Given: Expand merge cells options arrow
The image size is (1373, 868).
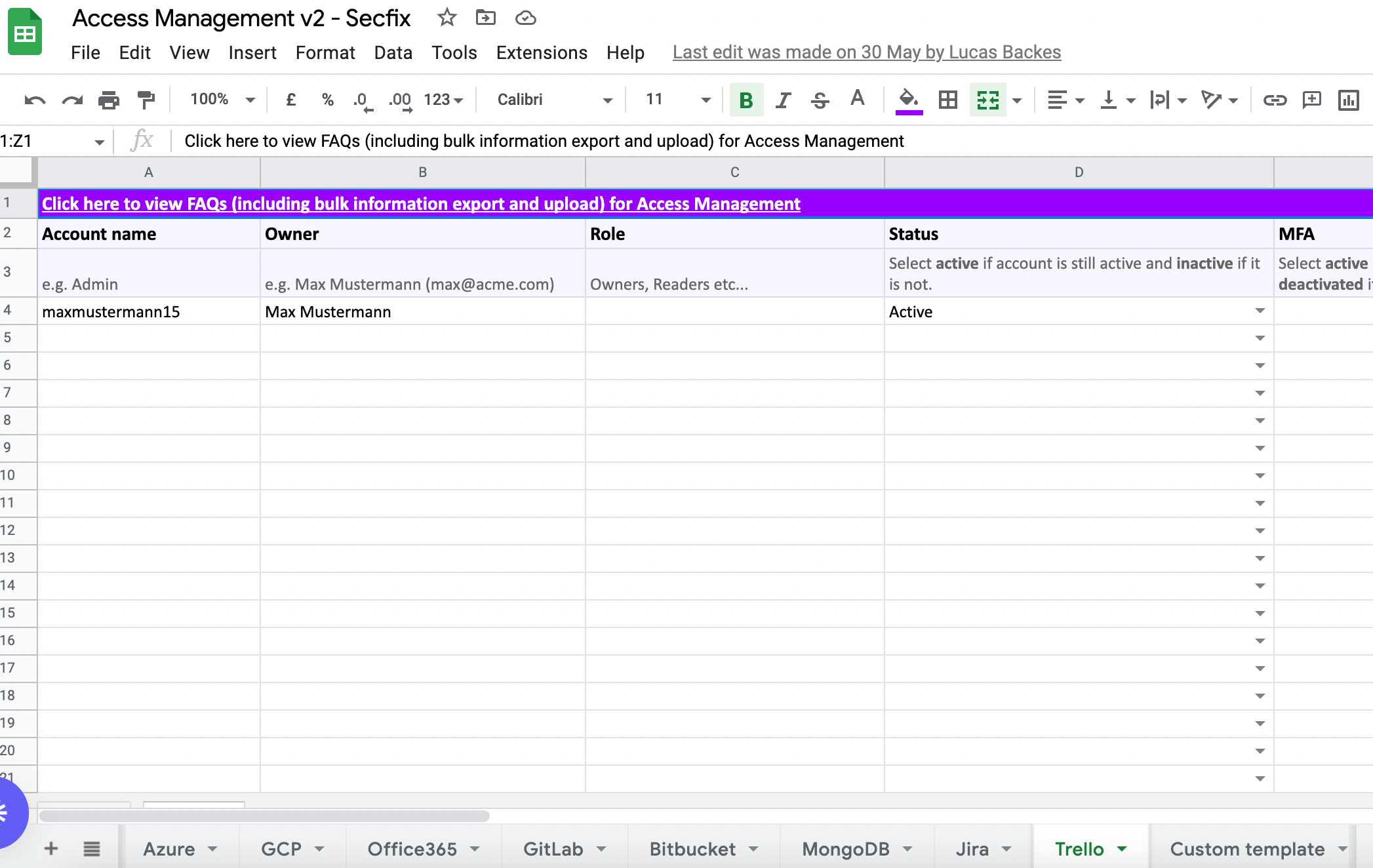Looking at the screenshot, I should point(1017,100).
